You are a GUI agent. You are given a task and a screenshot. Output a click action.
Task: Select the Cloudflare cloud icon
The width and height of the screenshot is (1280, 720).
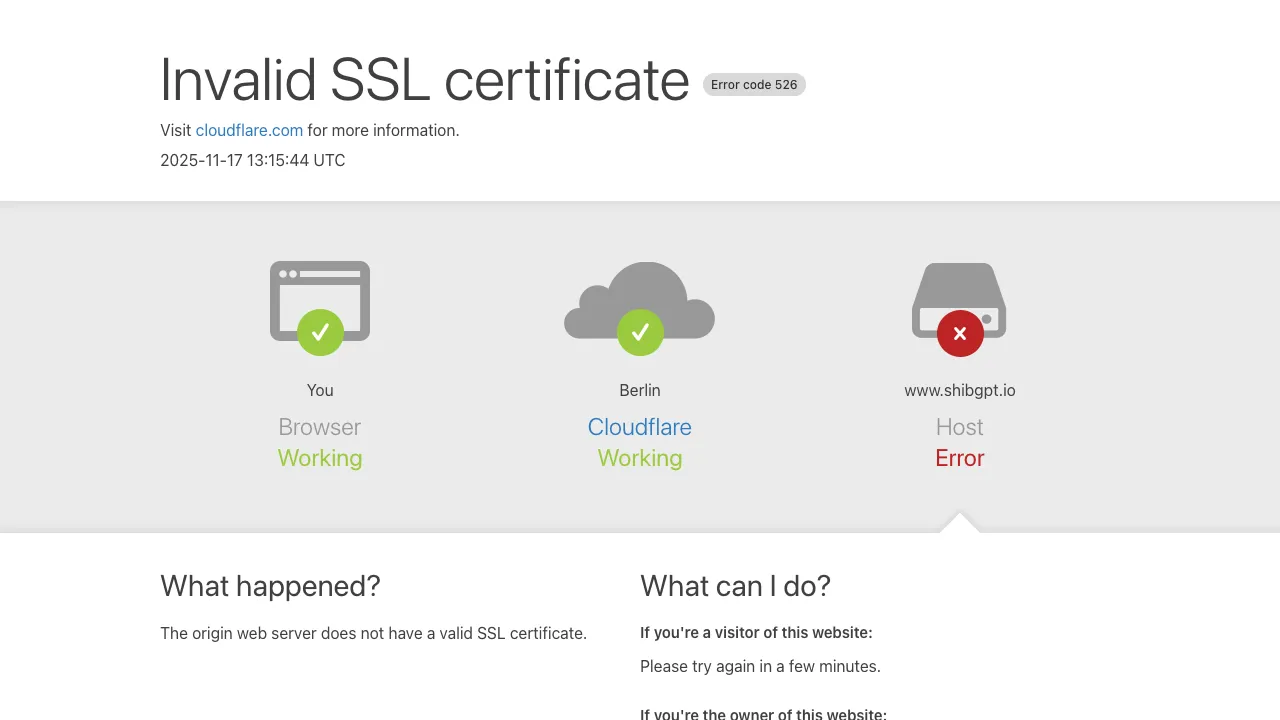tap(640, 300)
